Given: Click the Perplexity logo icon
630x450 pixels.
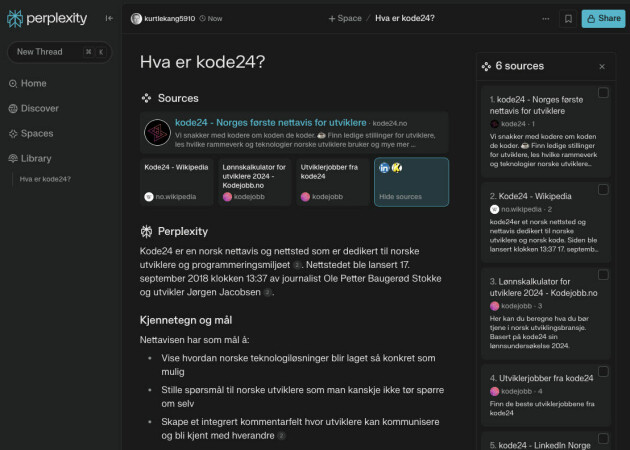Looking at the screenshot, I should [x=15, y=18].
